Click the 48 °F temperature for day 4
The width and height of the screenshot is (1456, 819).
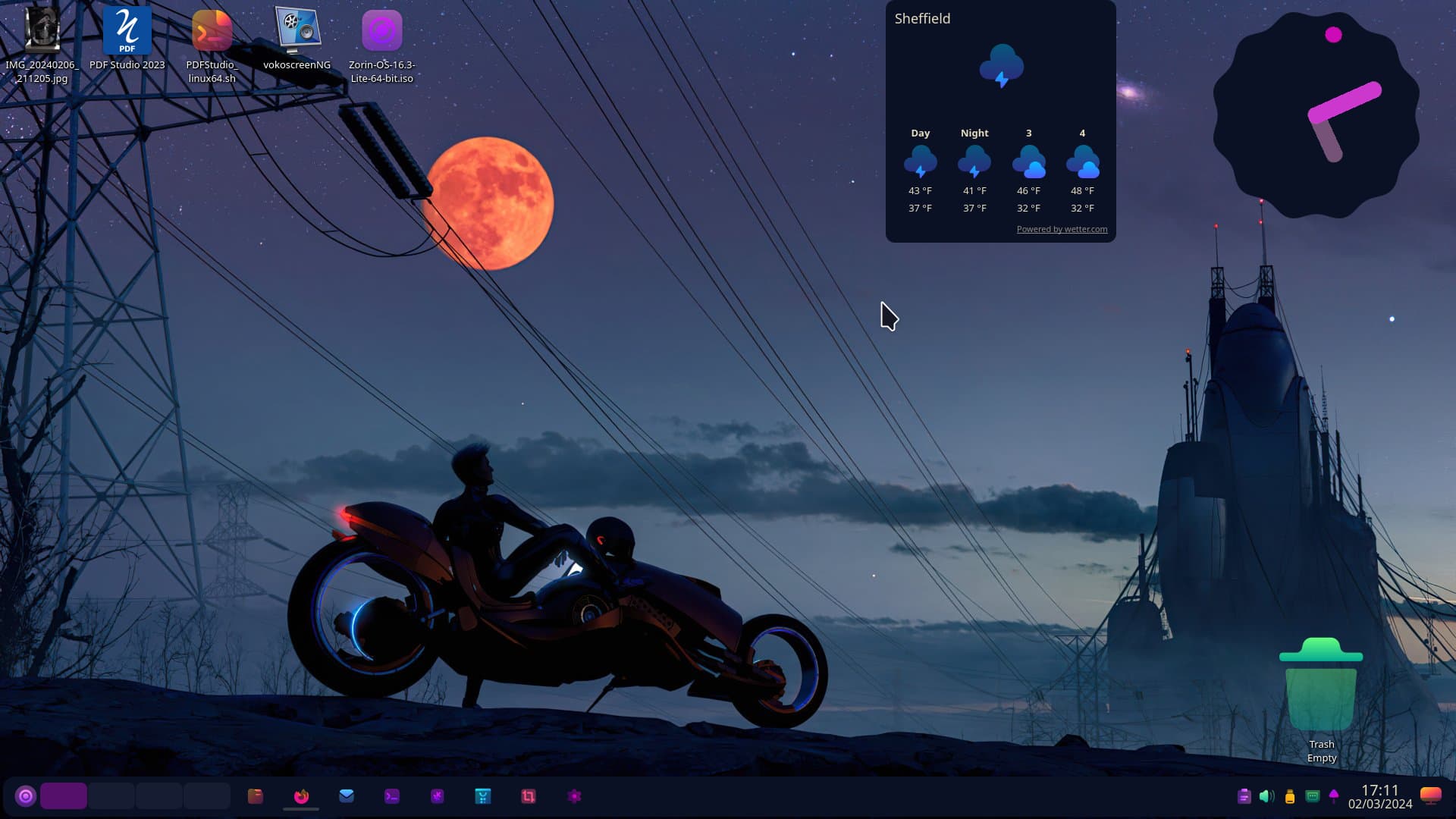[x=1082, y=191]
